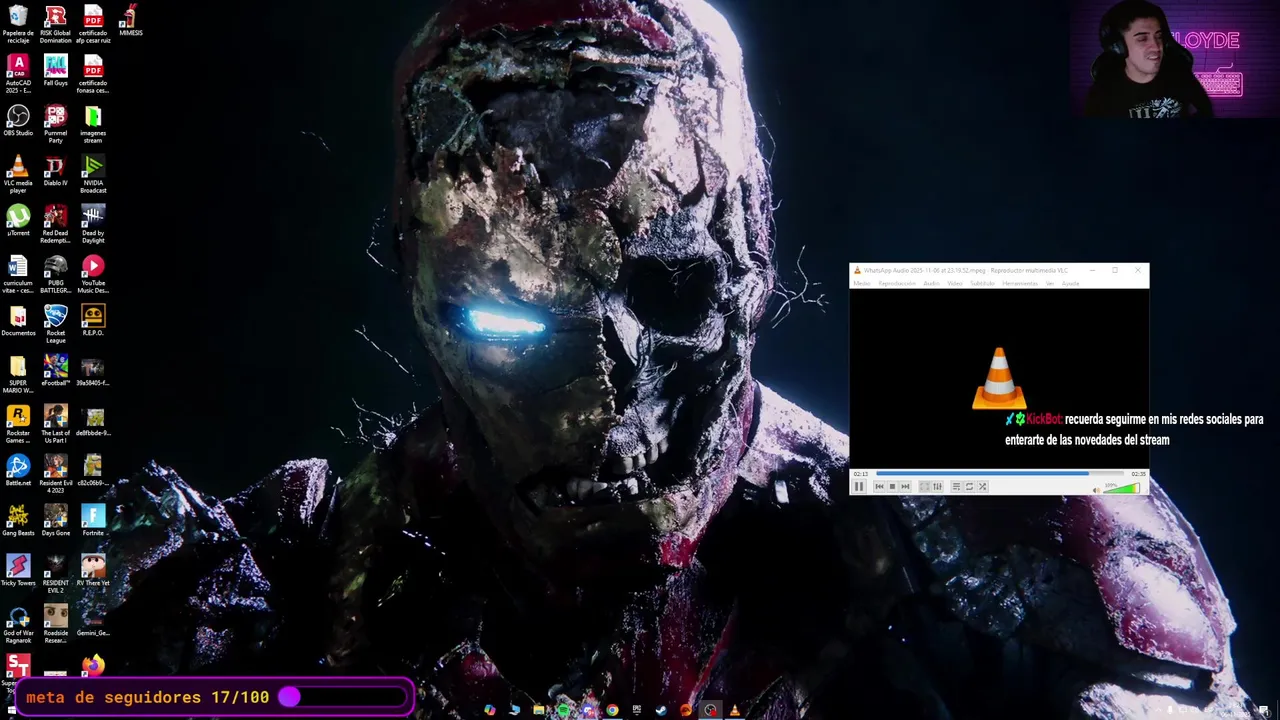
Task: Select the NVIDIA Broadcast desktop icon
Action: tap(93, 174)
